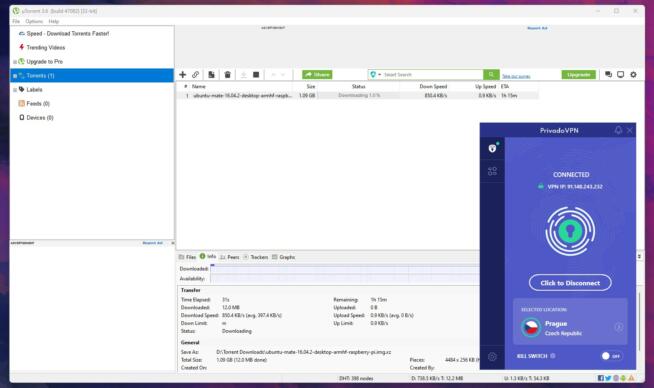
Task: Click the Facebook icon in status bar
Action: coord(601,378)
